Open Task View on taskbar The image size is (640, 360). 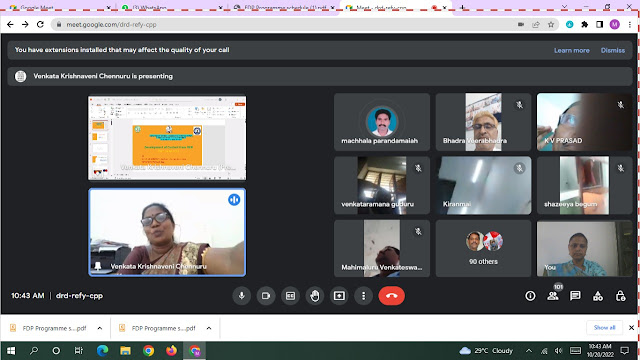point(79,351)
